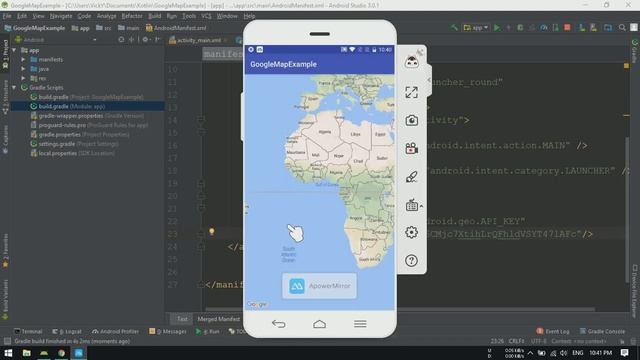Open the Event Log
Screen dimensions: 640x360
point(553,331)
